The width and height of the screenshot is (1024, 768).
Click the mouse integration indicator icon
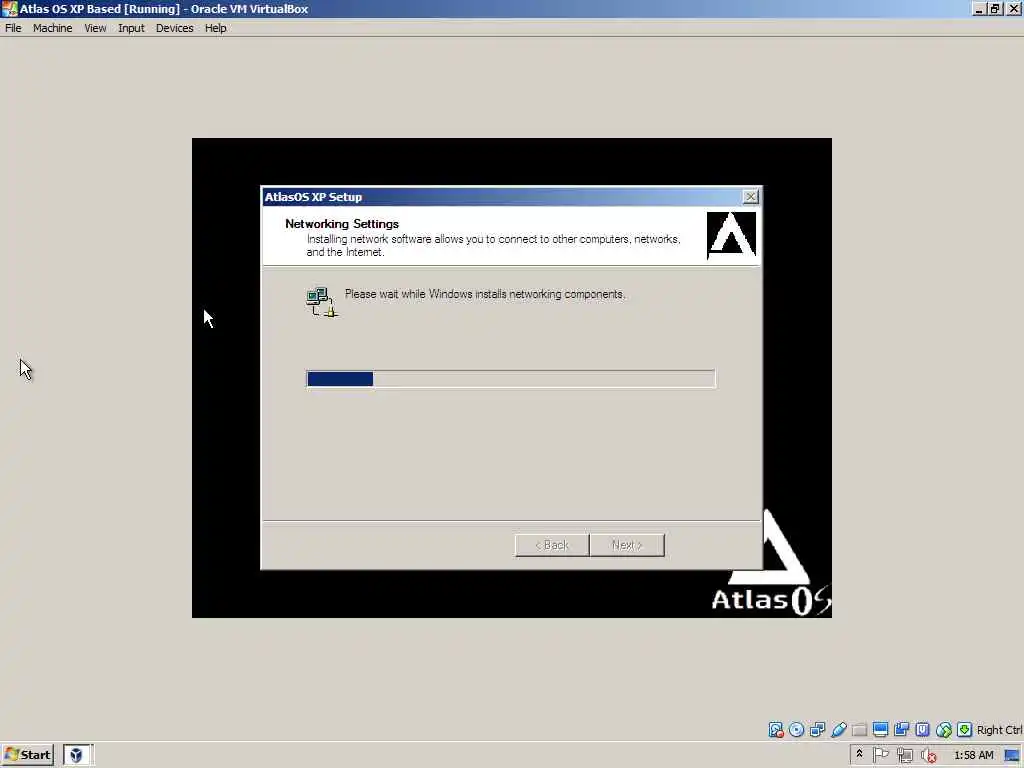pos(944,729)
